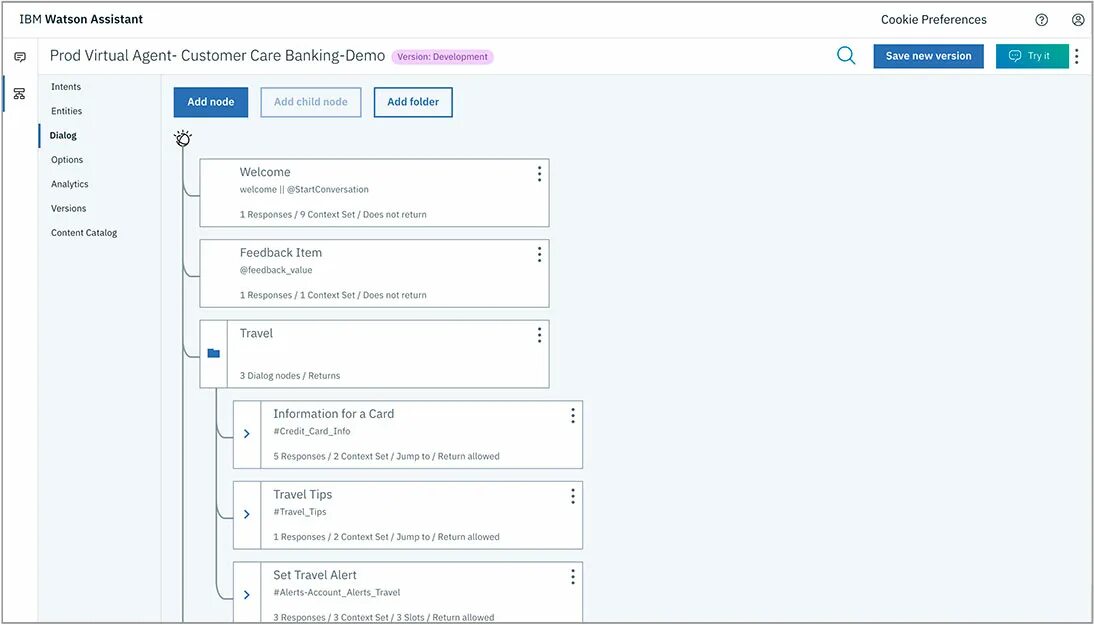
Task: Open Feedback Item node options menu
Action: [539, 255]
